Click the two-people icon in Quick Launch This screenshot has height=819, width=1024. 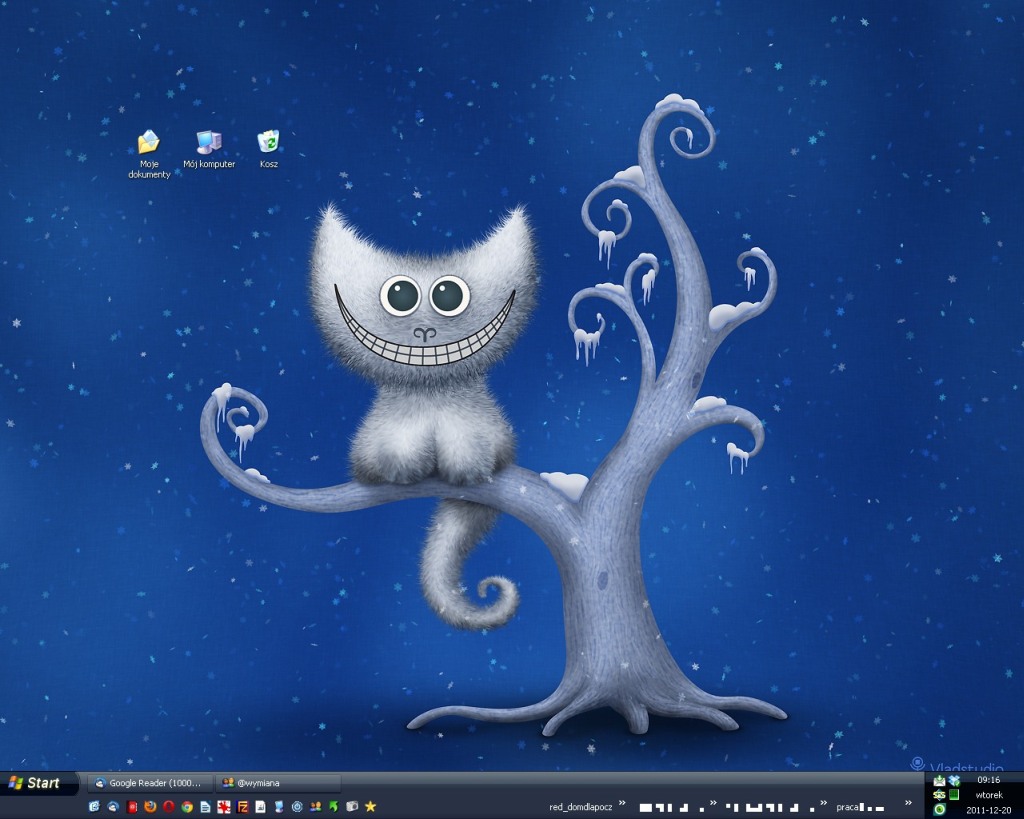316,806
